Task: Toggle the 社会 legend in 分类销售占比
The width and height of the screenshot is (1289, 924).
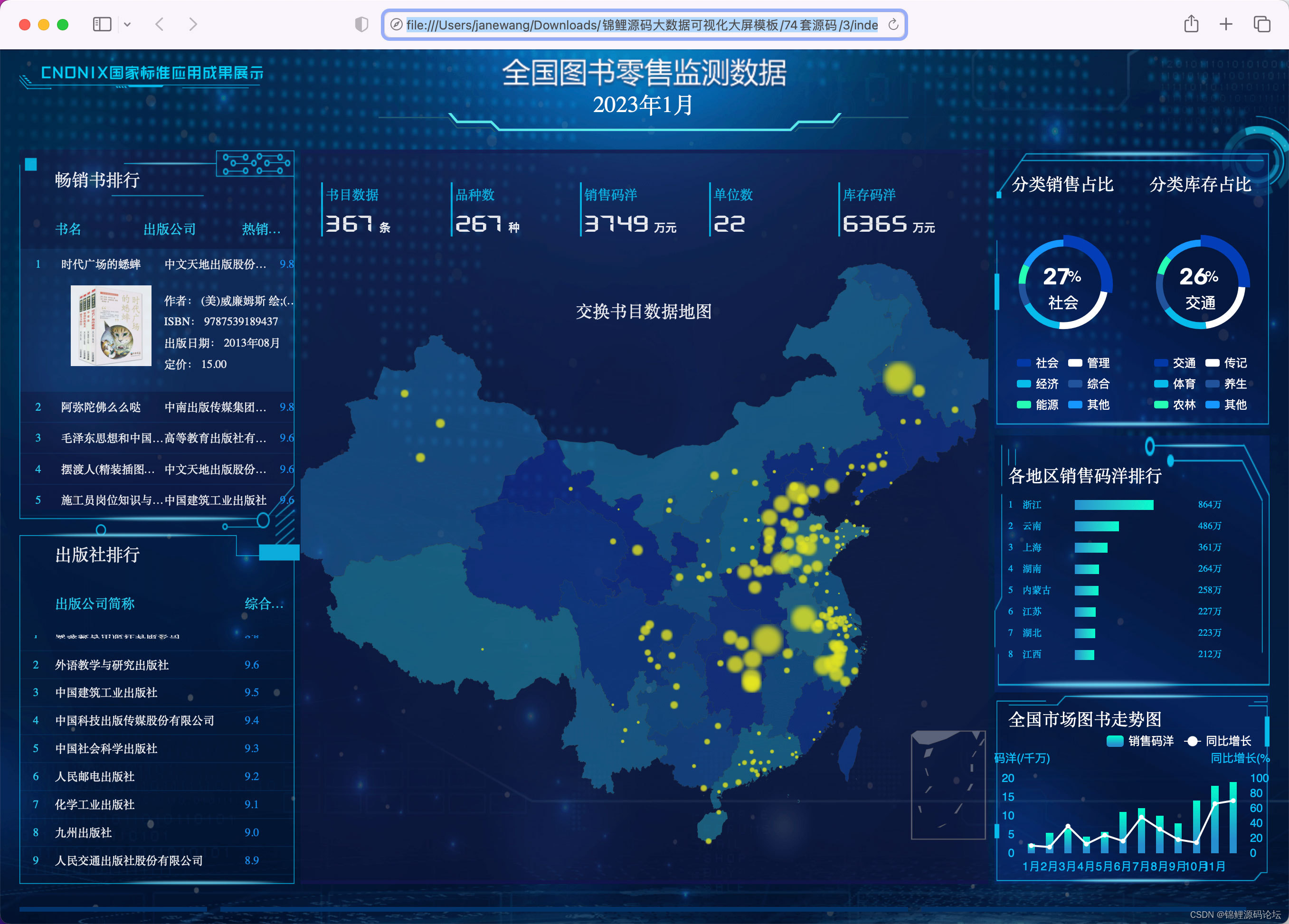Action: pos(1038,363)
